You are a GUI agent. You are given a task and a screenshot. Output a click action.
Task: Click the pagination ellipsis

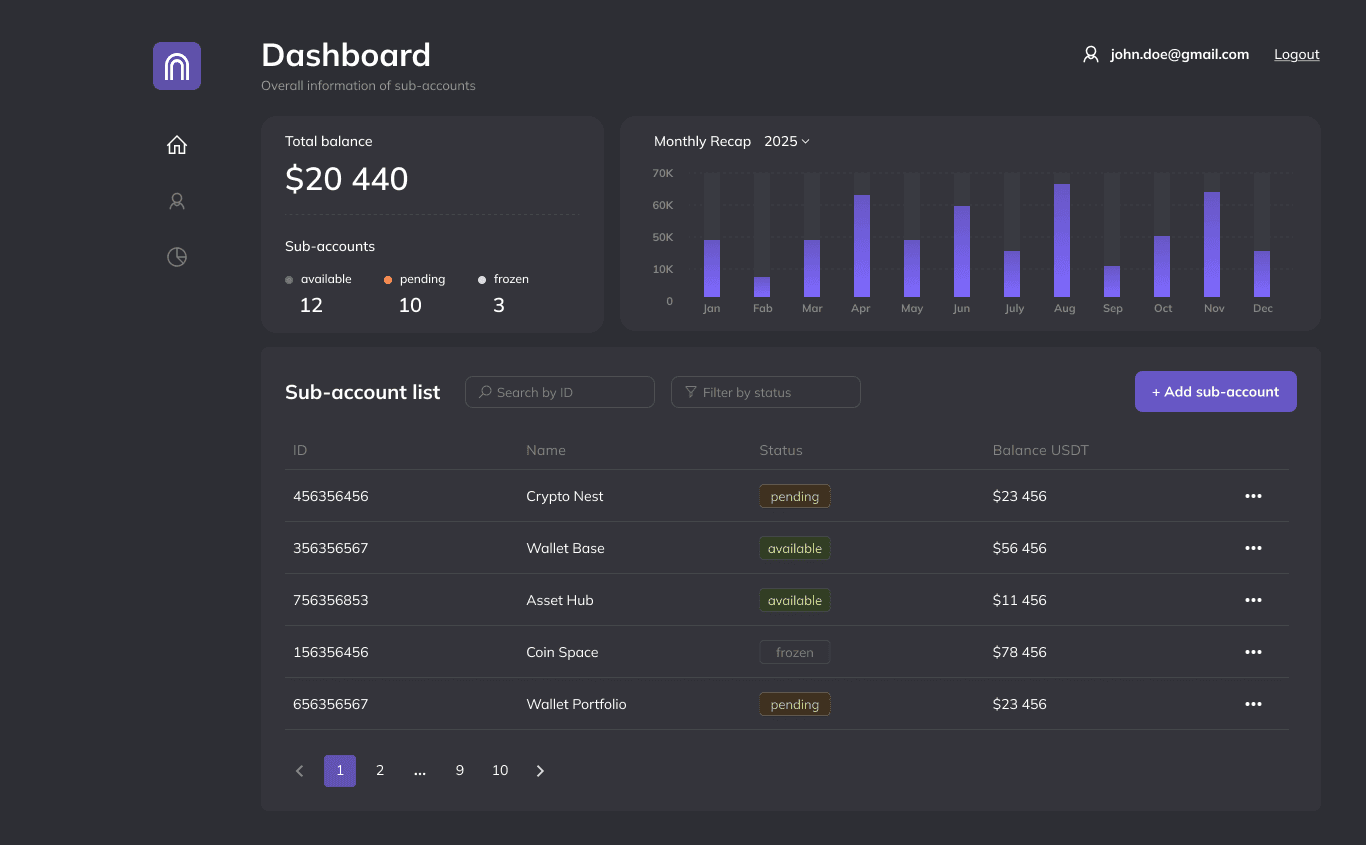click(420, 771)
